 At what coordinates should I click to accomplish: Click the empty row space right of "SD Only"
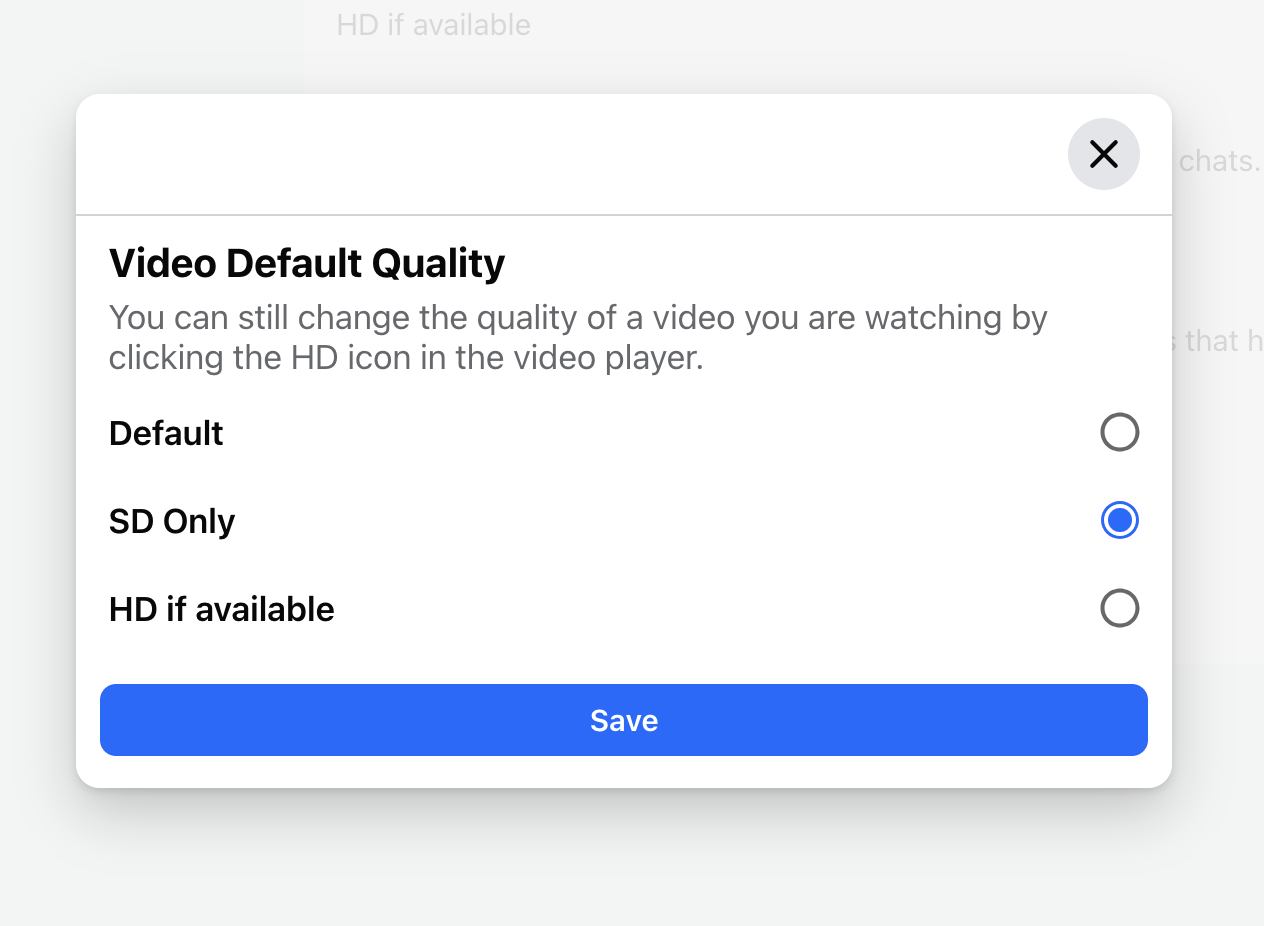[x=660, y=521]
